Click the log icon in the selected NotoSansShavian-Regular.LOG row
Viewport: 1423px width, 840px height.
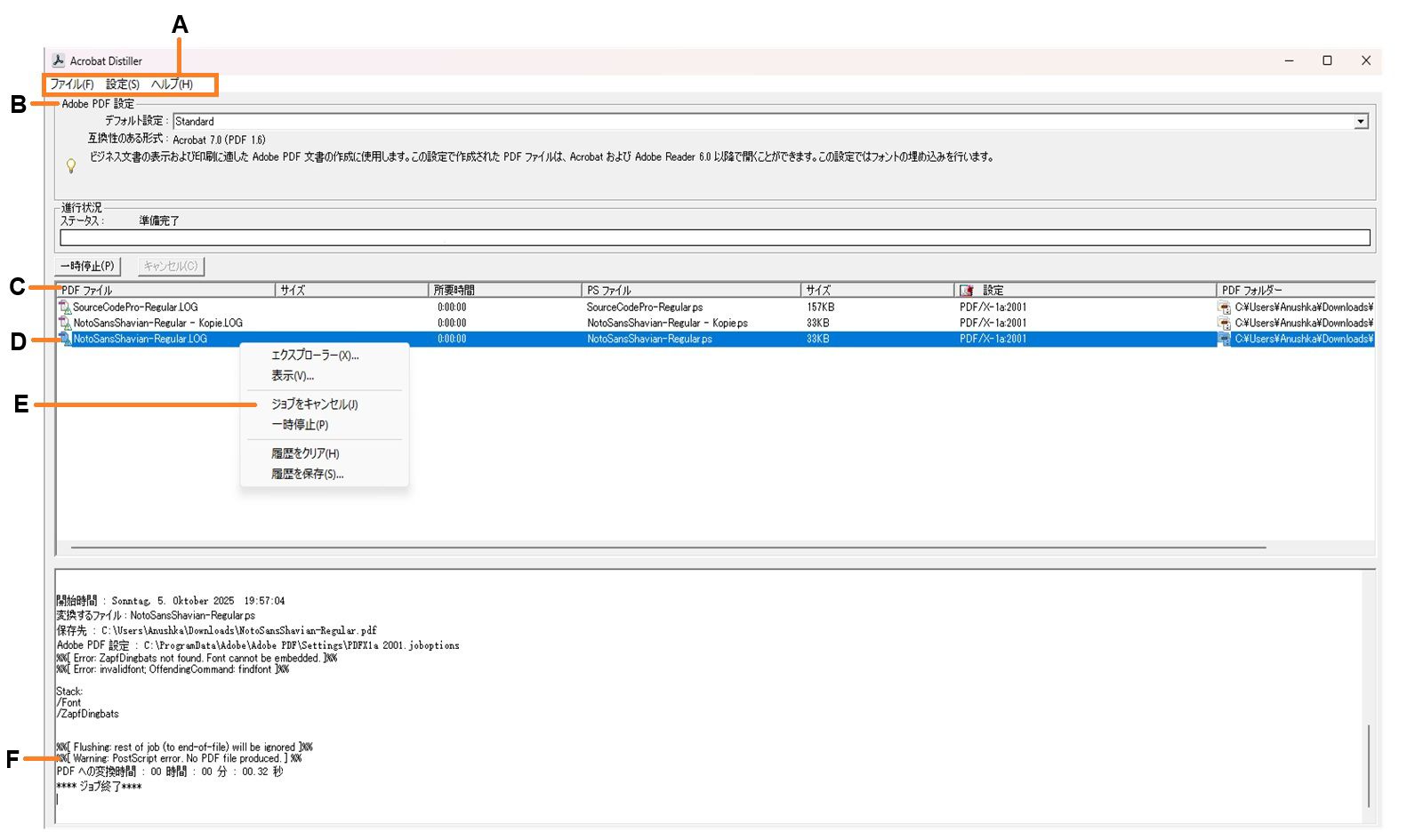click(63, 339)
